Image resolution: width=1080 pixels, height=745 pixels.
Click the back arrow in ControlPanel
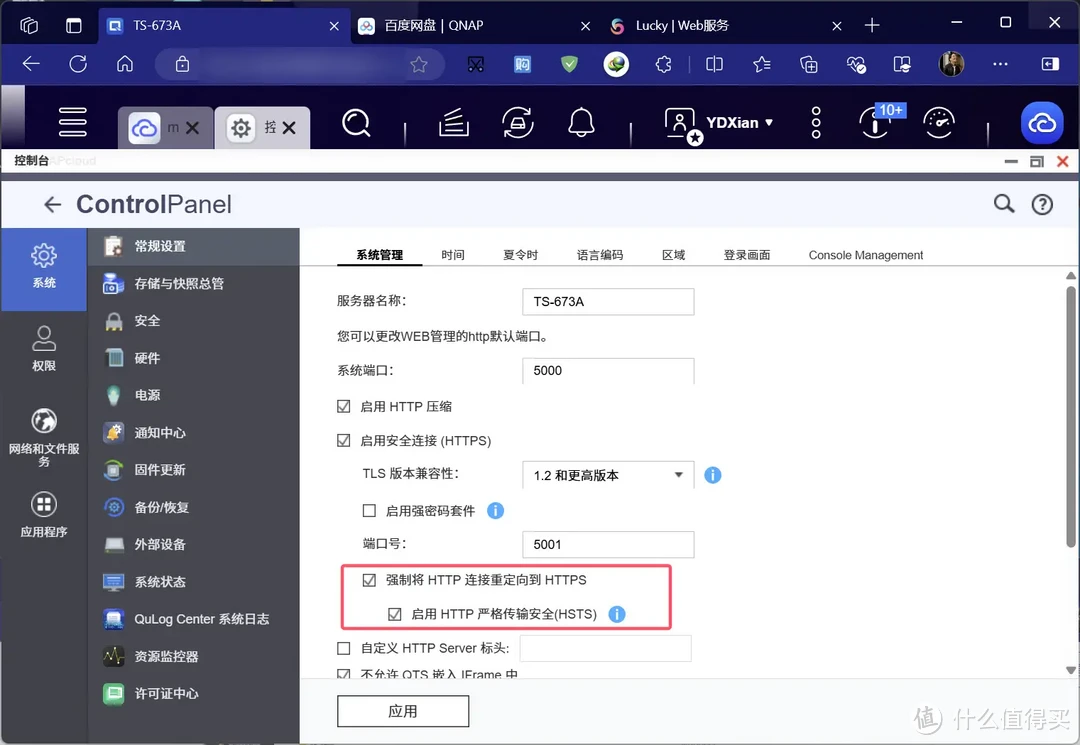click(x=51, y=204)
